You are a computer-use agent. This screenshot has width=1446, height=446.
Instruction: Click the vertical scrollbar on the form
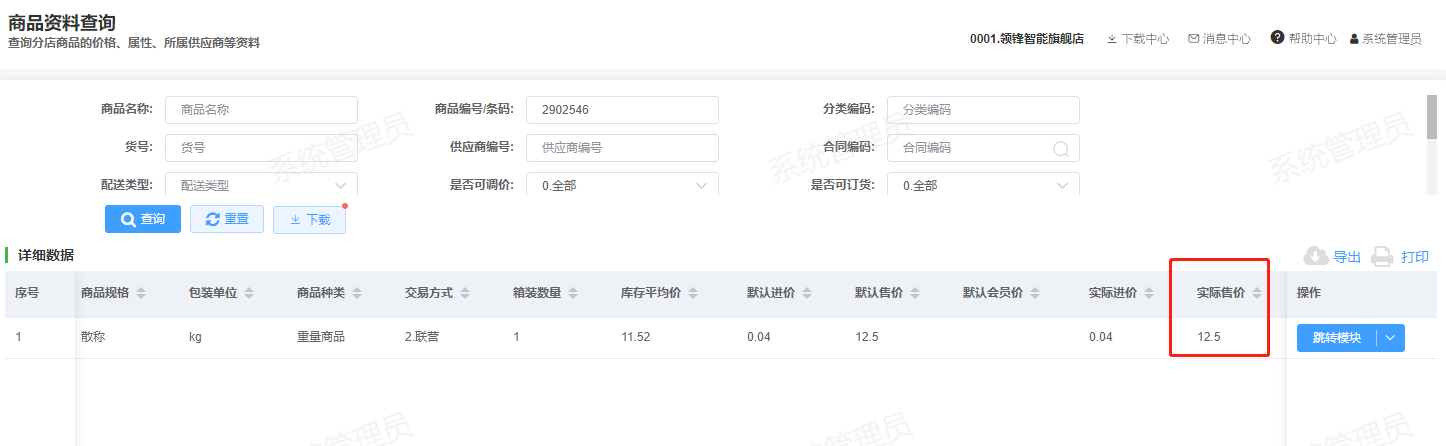pyautogui.click(x=1432, y=117)
